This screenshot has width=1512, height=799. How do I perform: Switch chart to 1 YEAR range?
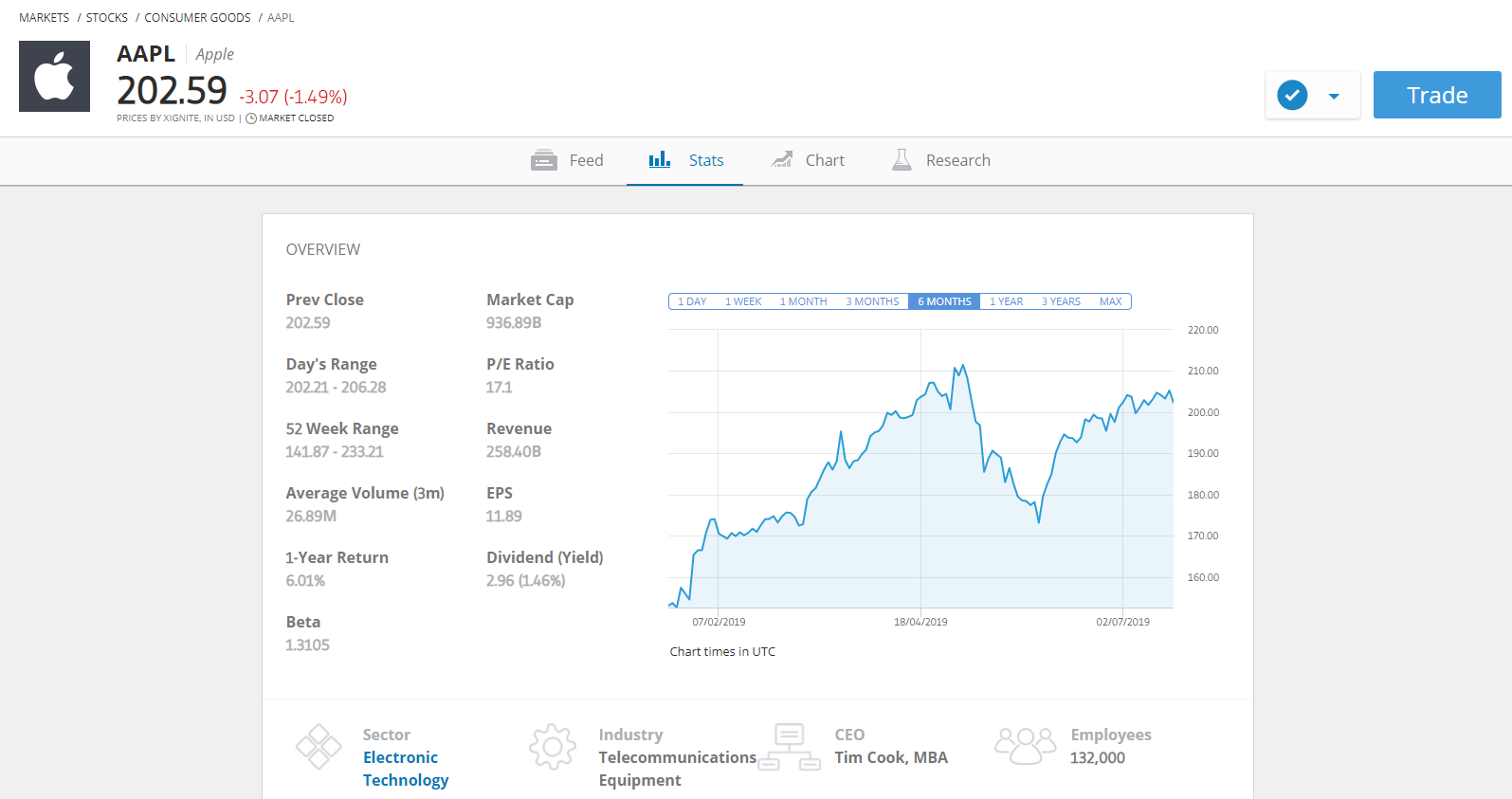(1007, 301)
